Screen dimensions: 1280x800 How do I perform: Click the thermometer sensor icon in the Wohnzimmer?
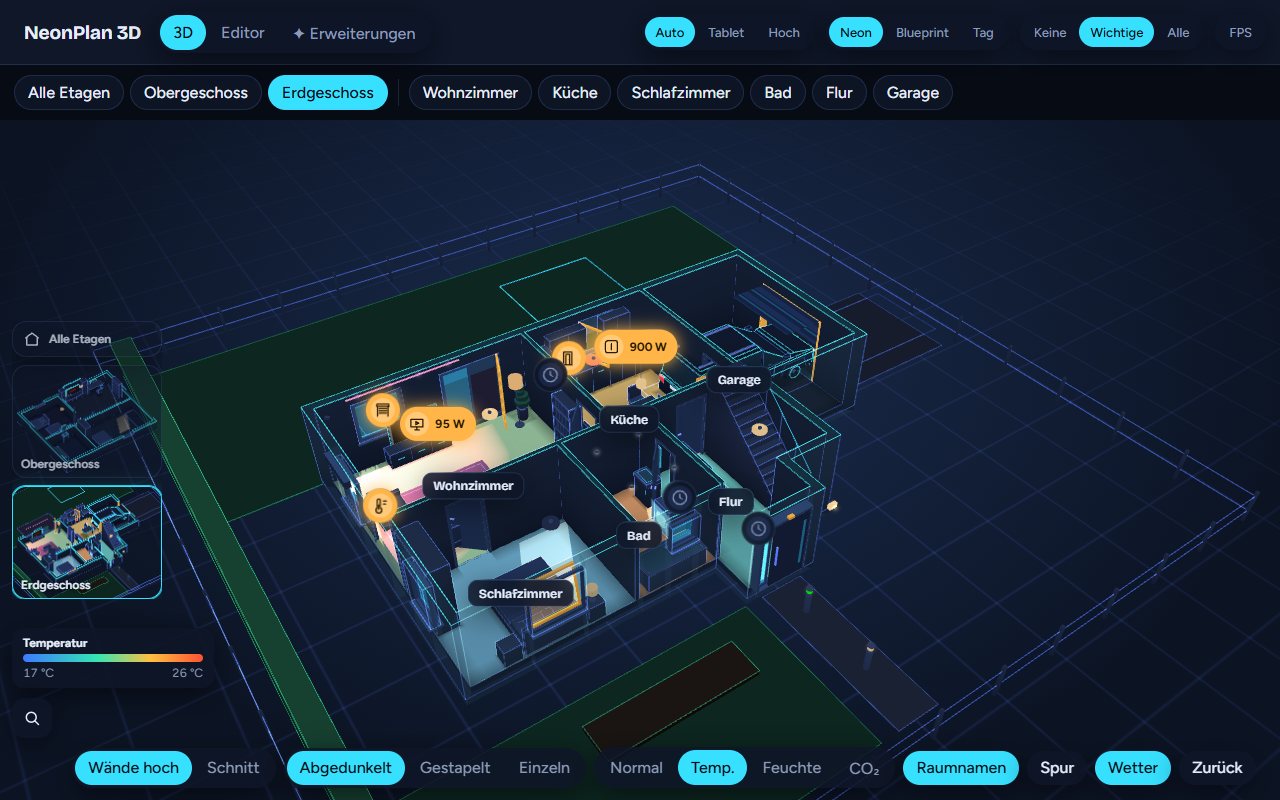pos(380,506)
